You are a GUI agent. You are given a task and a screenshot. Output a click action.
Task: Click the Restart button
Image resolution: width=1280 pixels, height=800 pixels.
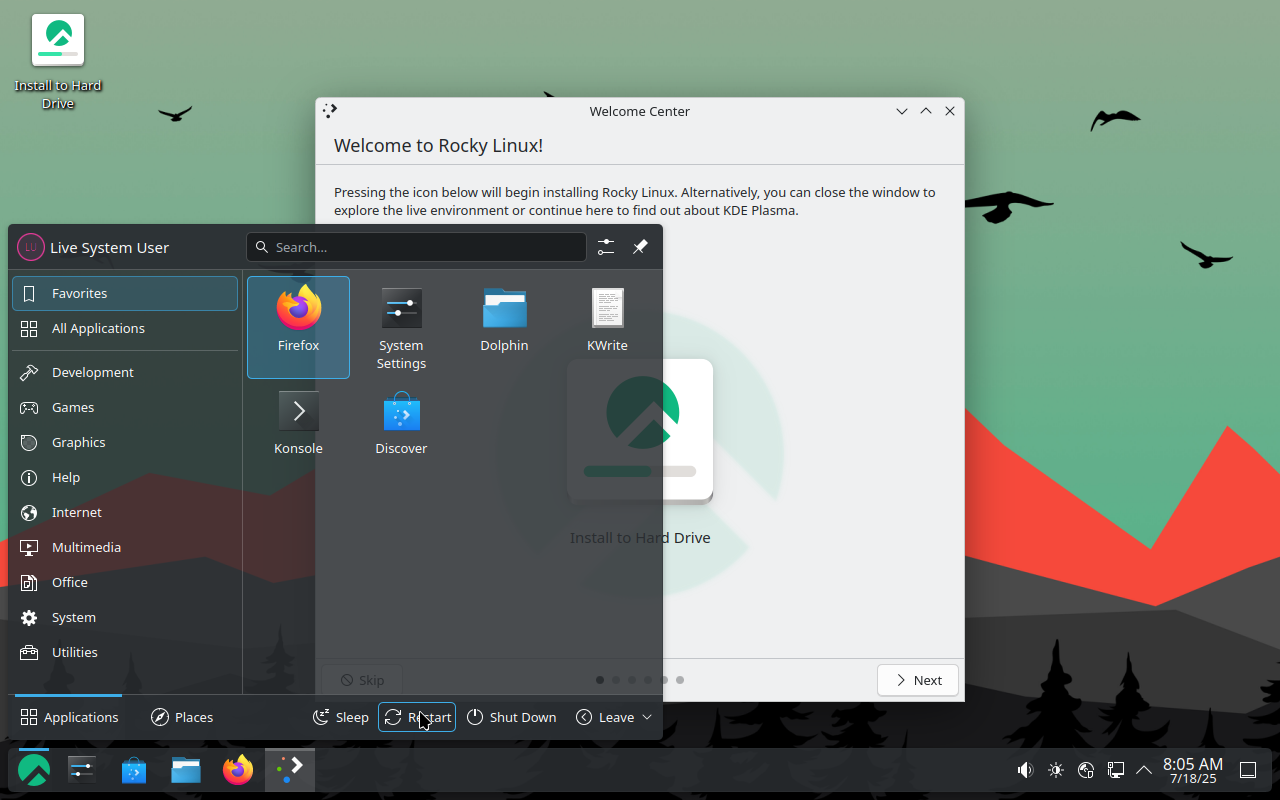[417, 717]
